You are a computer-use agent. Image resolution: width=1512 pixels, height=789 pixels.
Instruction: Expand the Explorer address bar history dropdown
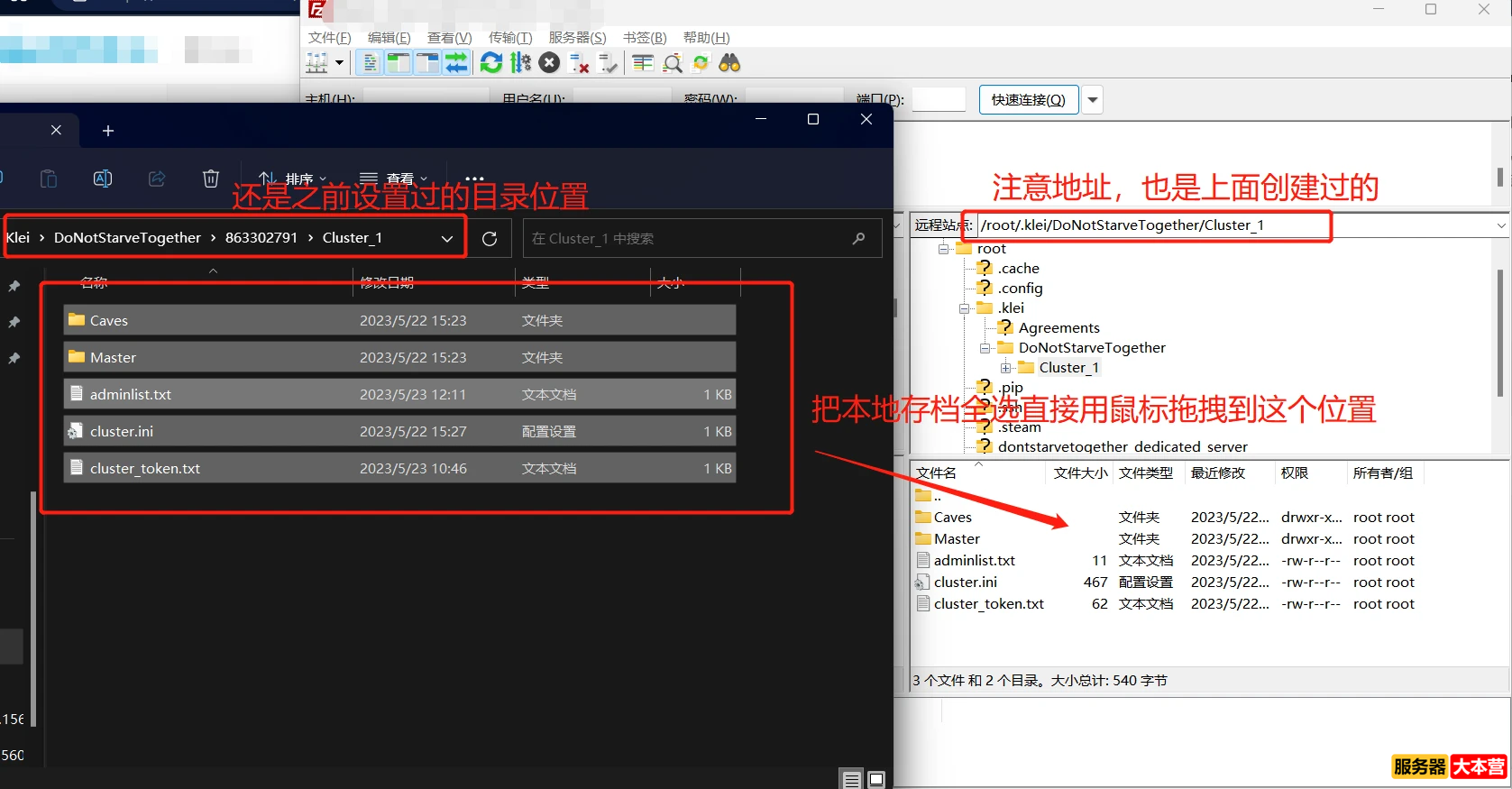[x=447, y=238]
